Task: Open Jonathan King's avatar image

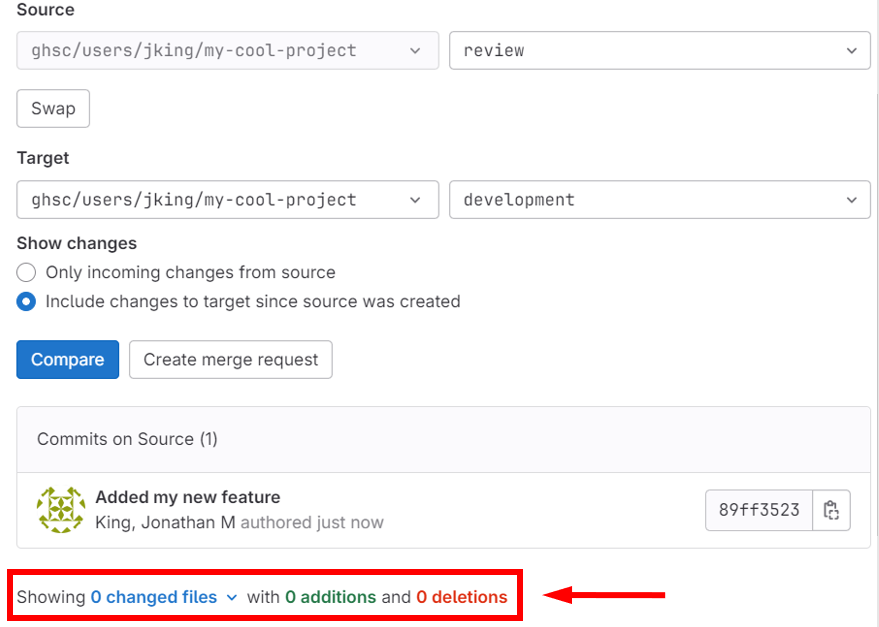Action: click(61, 510)
